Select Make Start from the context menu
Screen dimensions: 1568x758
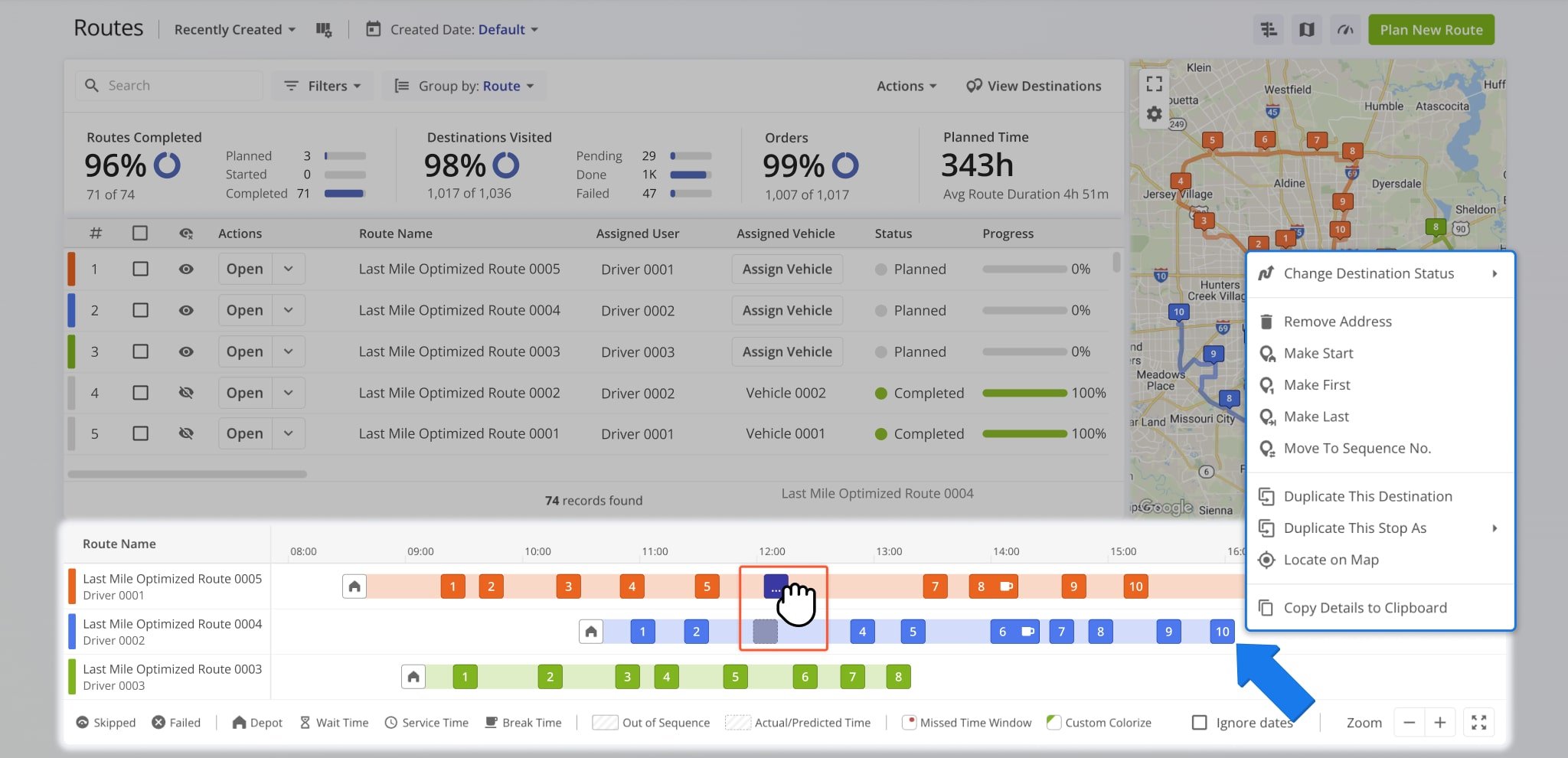pos(1318,353)
